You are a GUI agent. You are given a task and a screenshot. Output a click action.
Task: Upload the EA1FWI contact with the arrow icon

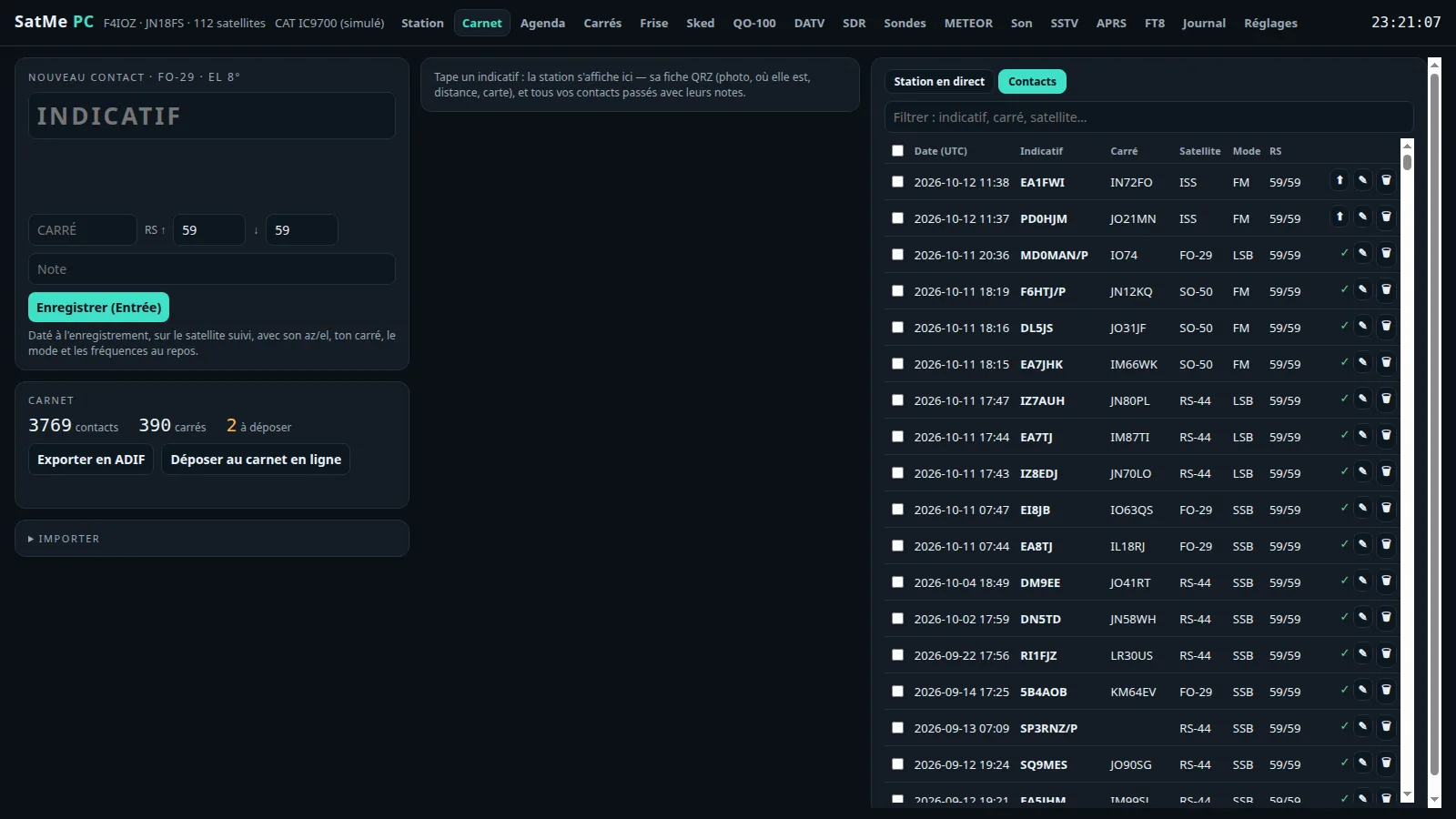pos(1340,180)
